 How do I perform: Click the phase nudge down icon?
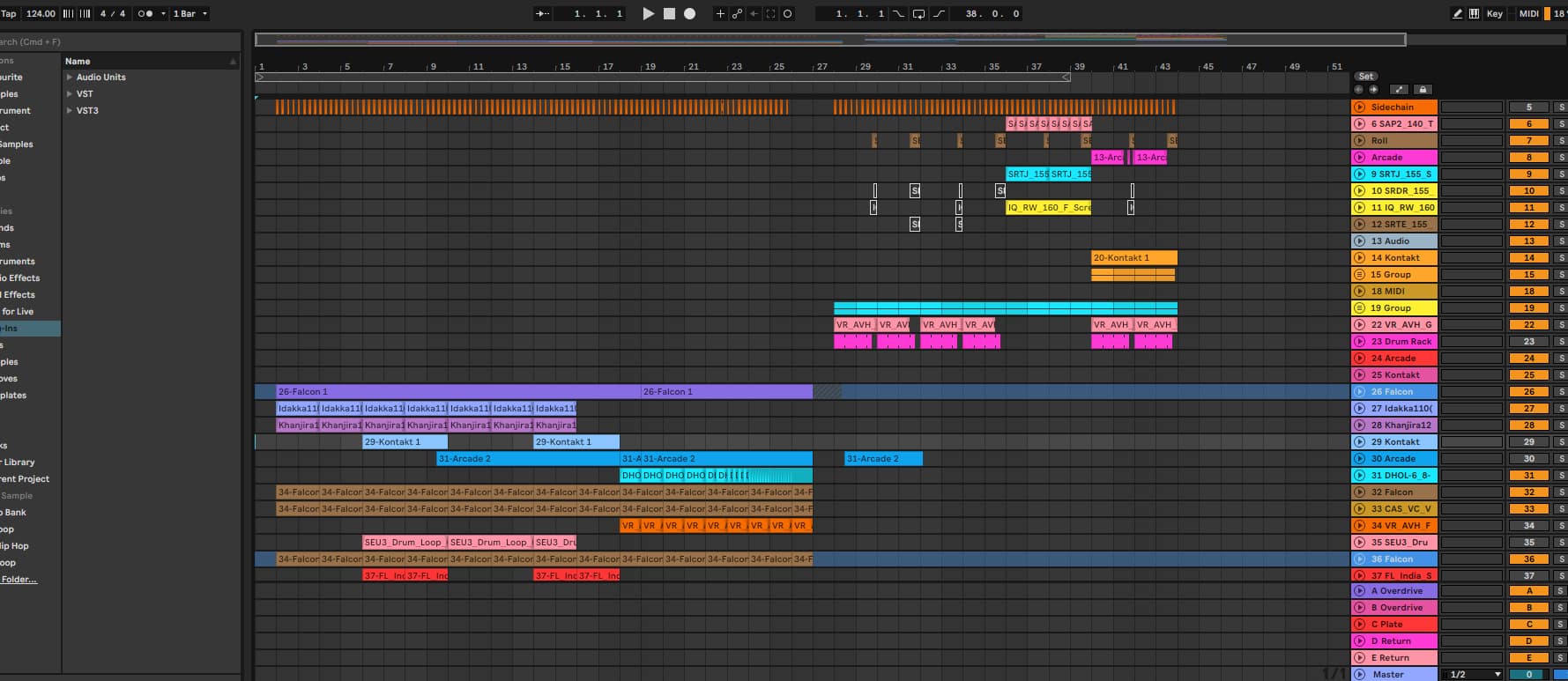68,13
